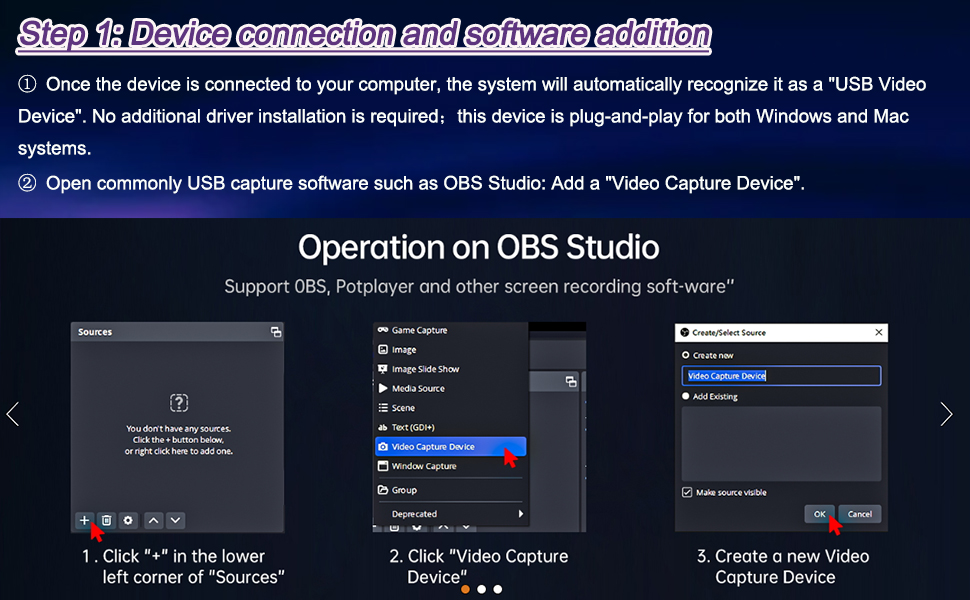Select Image Slide Show entry
970x600 pixels.
pyautogui.click(x=450, y=369)
